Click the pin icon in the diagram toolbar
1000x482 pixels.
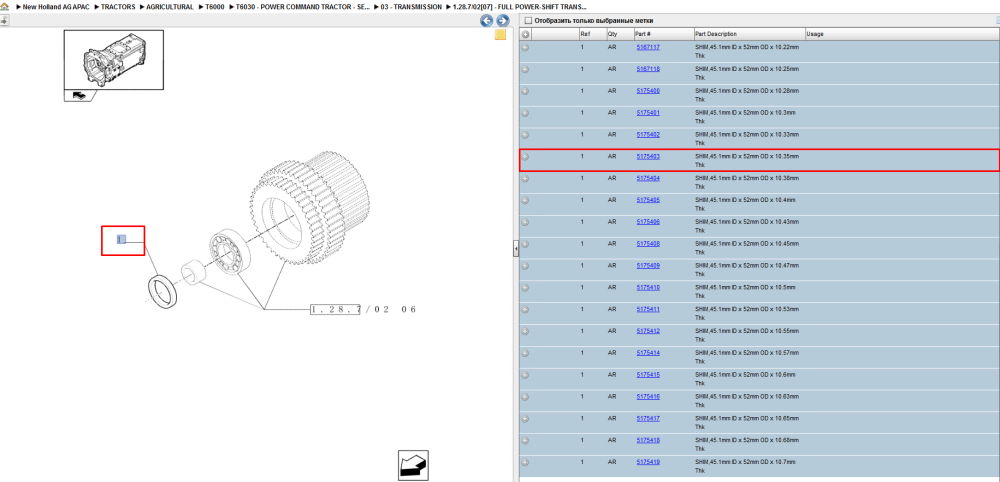click(3, 20)
